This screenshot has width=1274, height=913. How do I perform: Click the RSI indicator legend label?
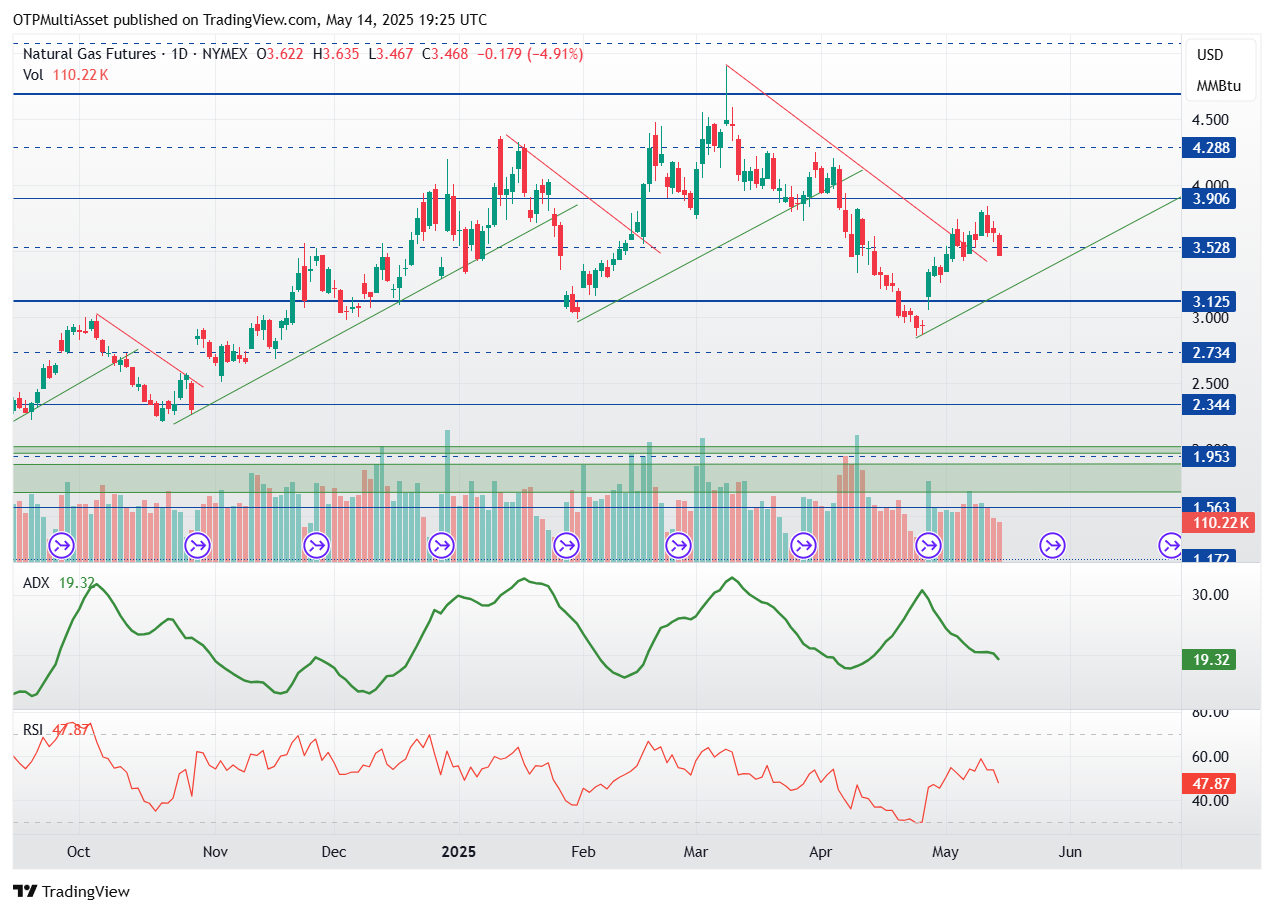pyautogui.click(x=33, y=730)
